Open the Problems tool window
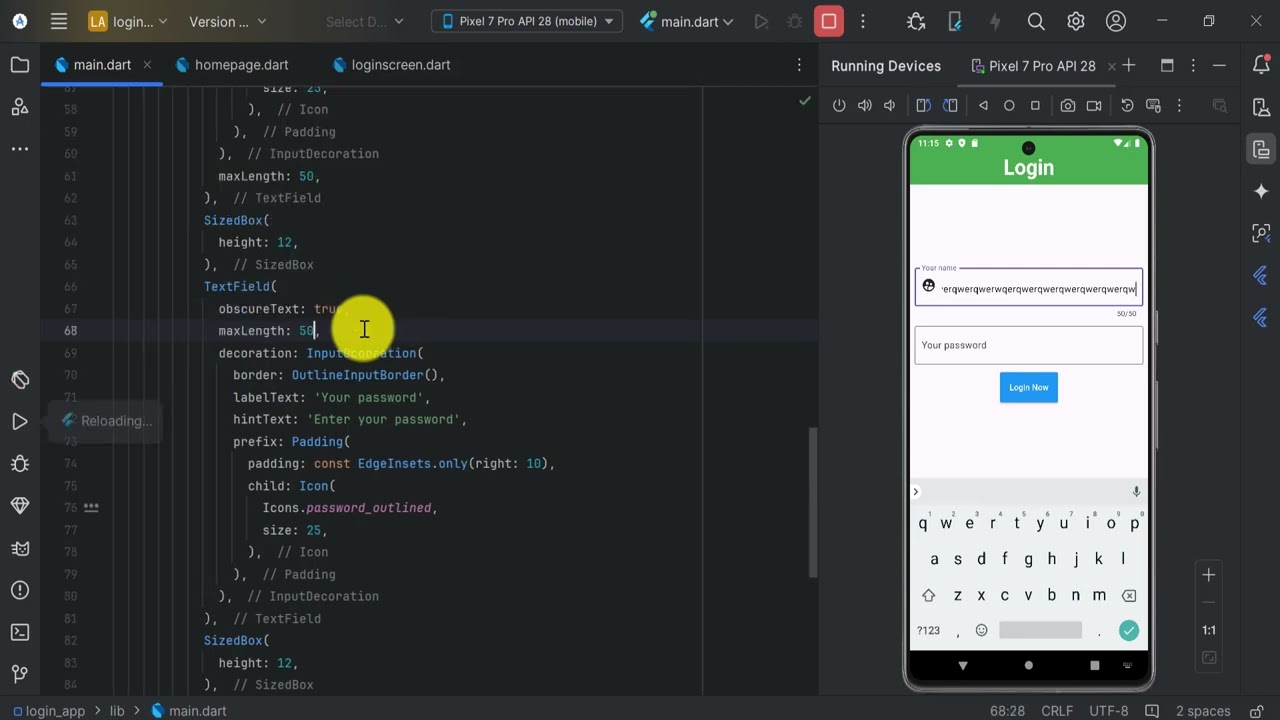 click(x=20, y=590)
